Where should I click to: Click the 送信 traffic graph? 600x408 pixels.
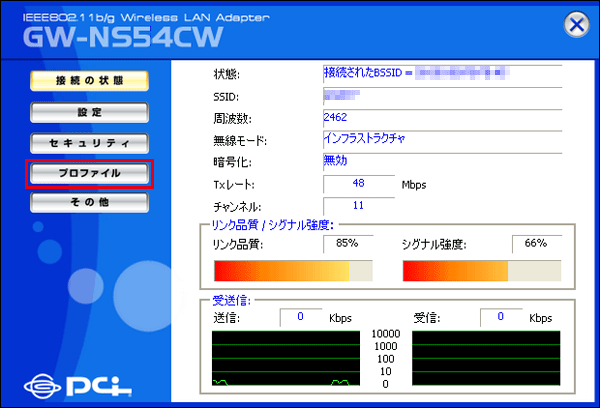286,358
